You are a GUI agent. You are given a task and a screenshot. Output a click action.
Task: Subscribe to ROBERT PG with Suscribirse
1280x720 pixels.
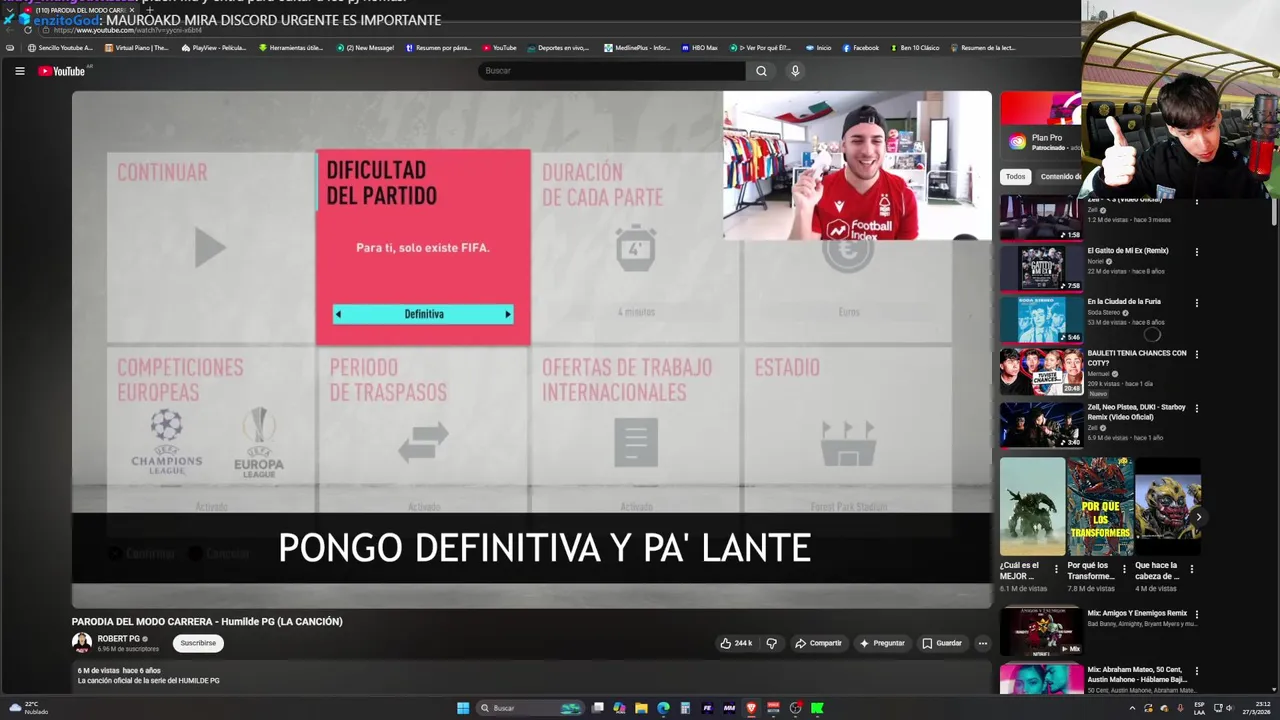click(198, 643)
